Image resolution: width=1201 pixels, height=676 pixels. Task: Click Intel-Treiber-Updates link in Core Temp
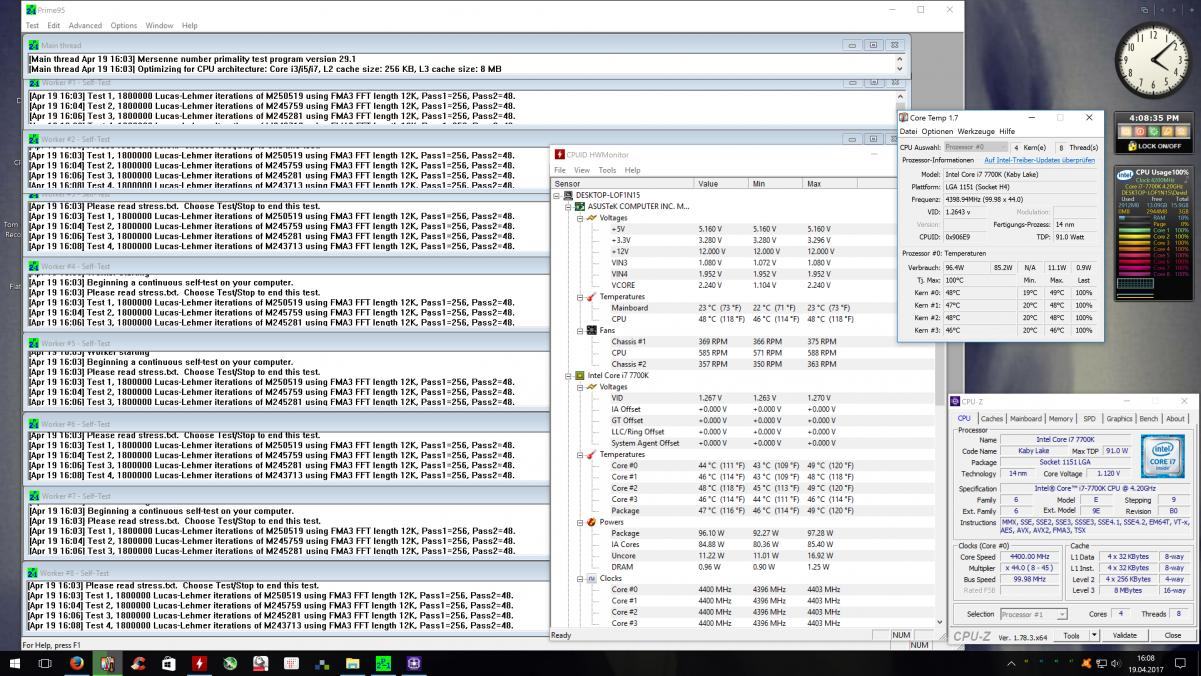(1039, 160)
